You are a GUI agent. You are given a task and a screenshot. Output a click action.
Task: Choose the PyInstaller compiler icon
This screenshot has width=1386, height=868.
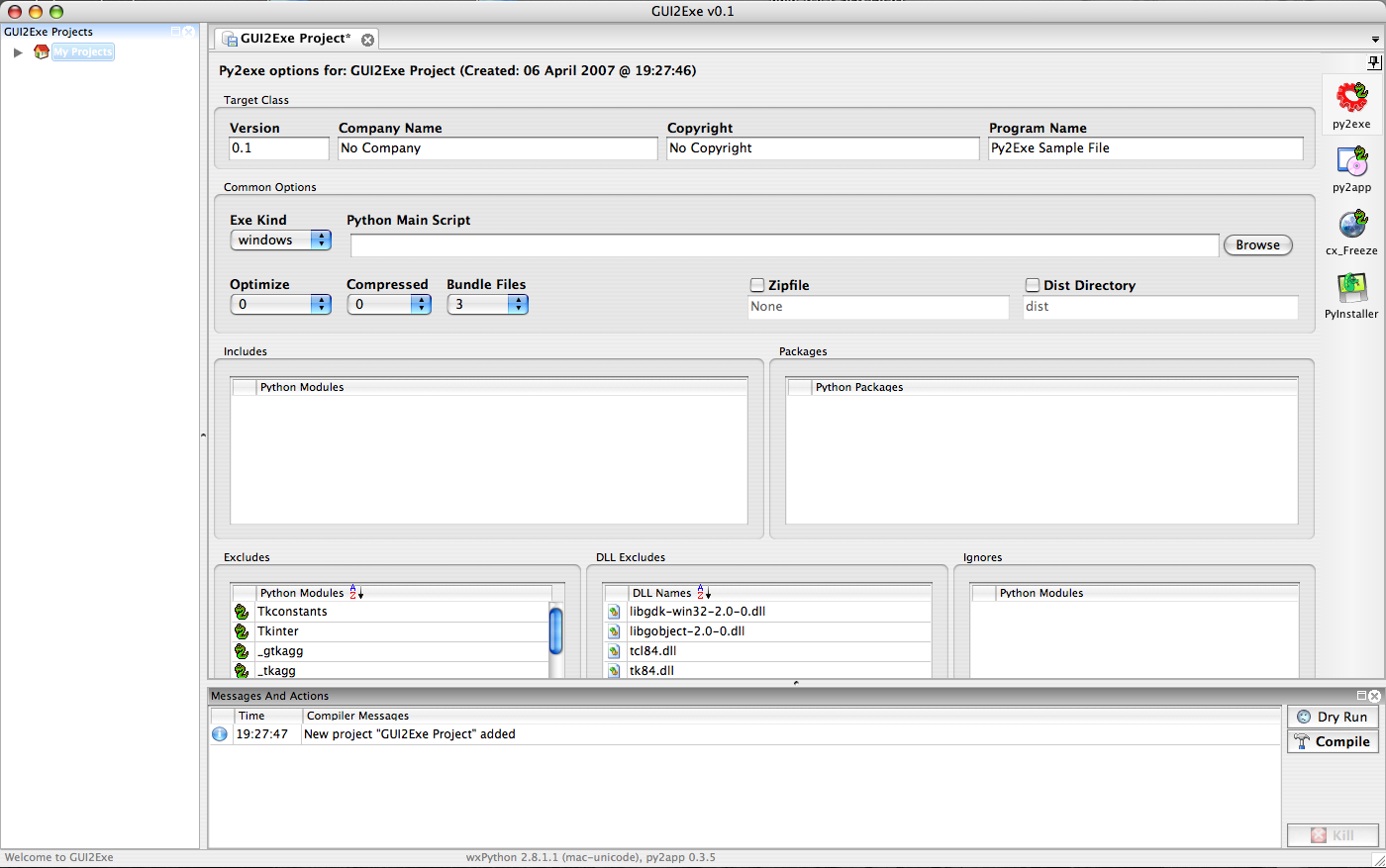pyautogui.click(x=1351, y=288)
